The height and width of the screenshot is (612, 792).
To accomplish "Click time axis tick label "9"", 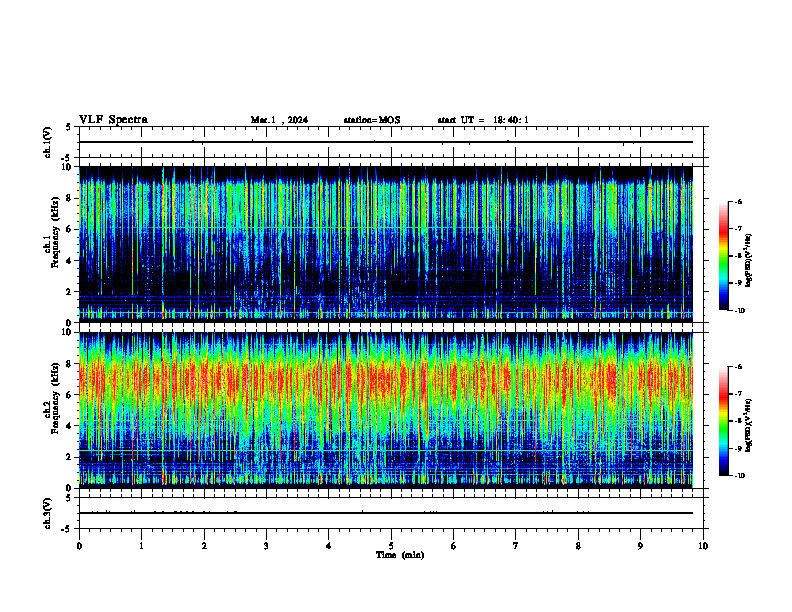I will coord(641,546).
